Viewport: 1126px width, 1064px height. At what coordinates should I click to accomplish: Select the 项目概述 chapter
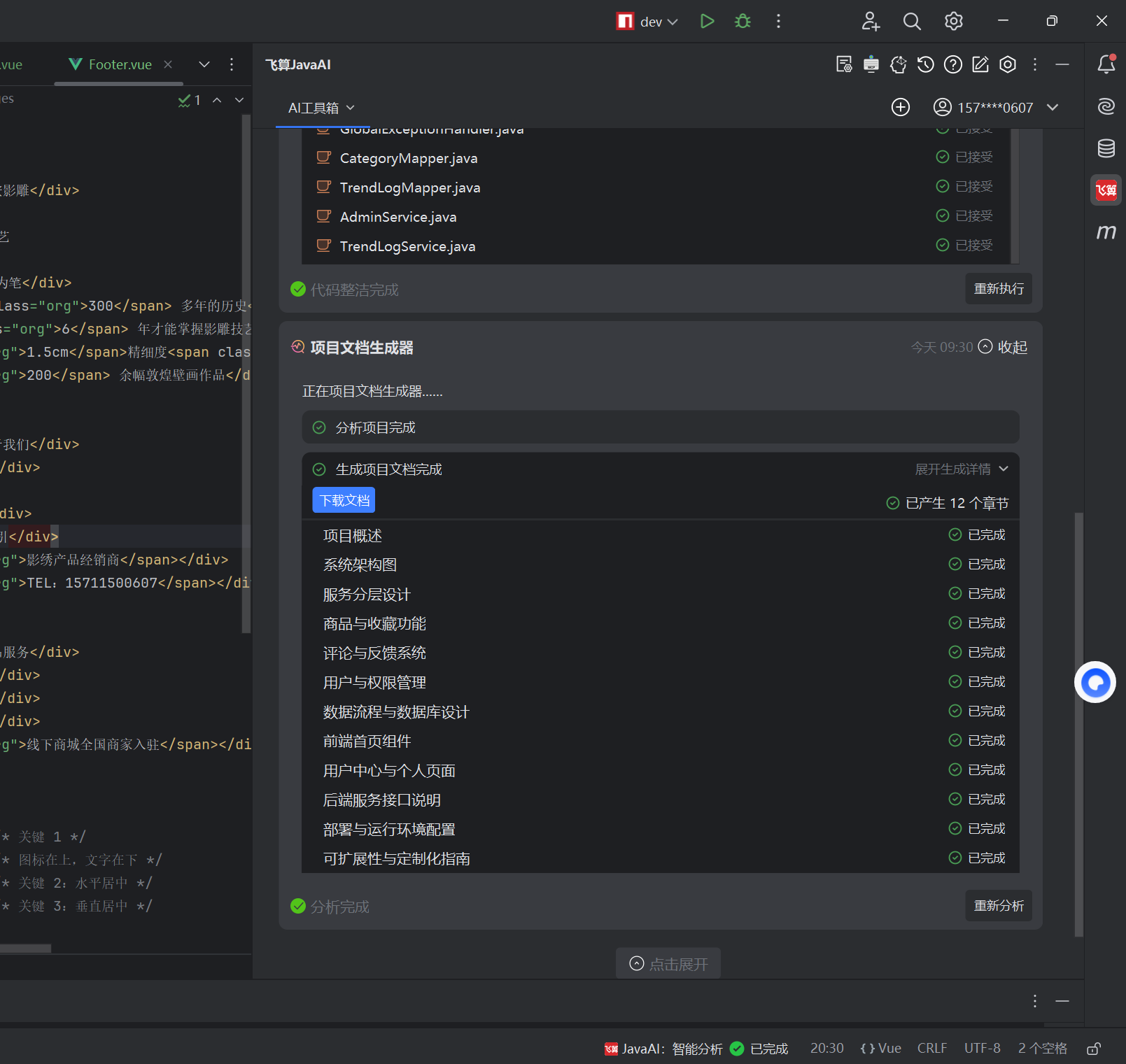[x=353, y=536]
